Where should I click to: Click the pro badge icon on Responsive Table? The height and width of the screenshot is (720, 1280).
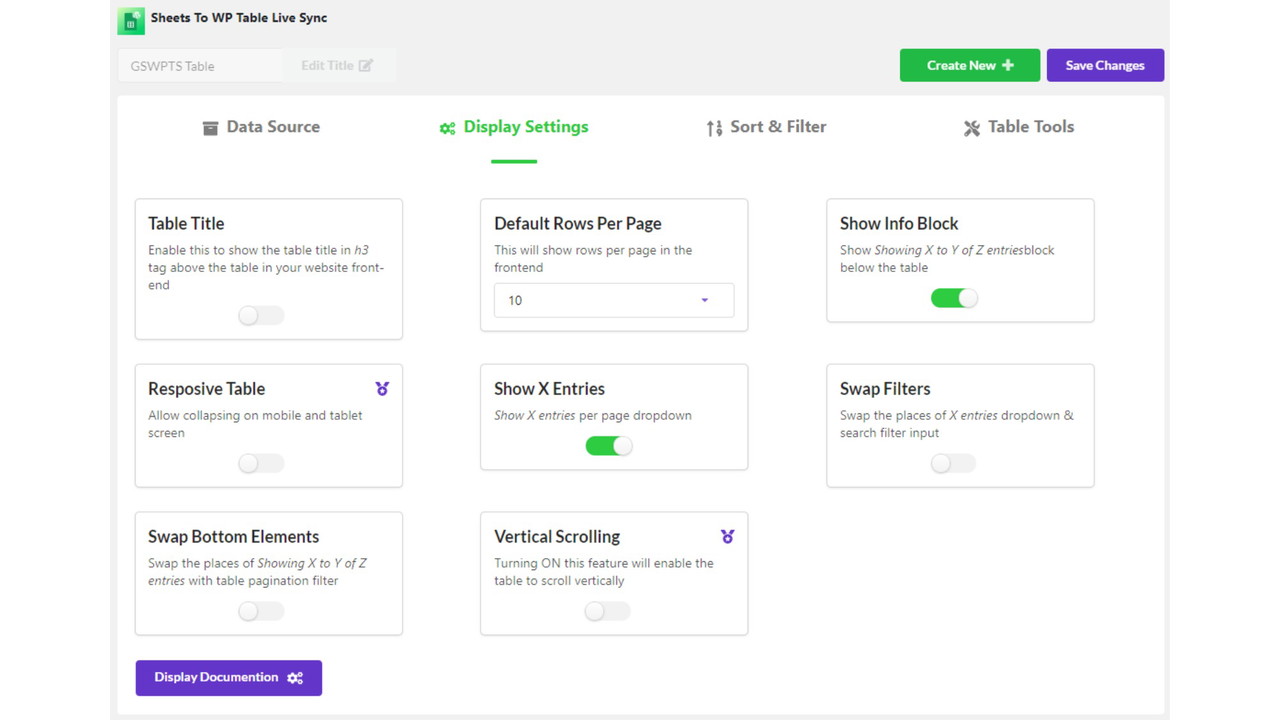tap(382, 388)
